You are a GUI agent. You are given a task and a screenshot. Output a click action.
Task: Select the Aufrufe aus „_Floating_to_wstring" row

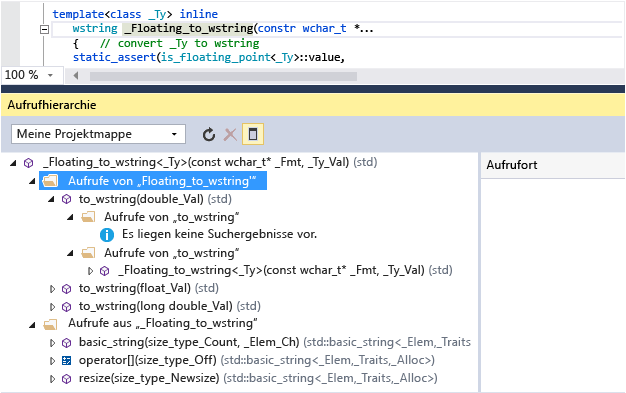(x=162, y=323)
